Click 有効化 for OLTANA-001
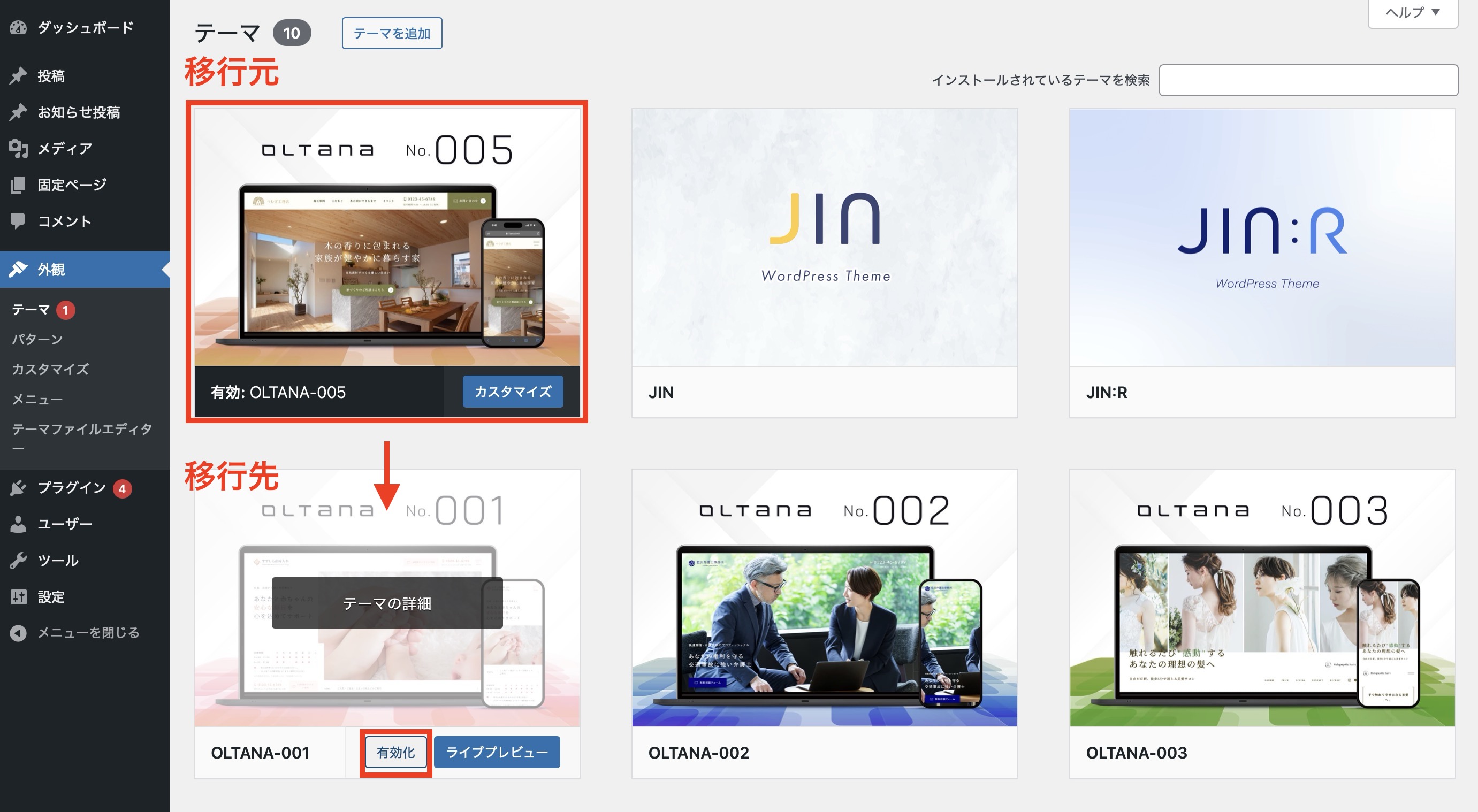 (396, 753)
